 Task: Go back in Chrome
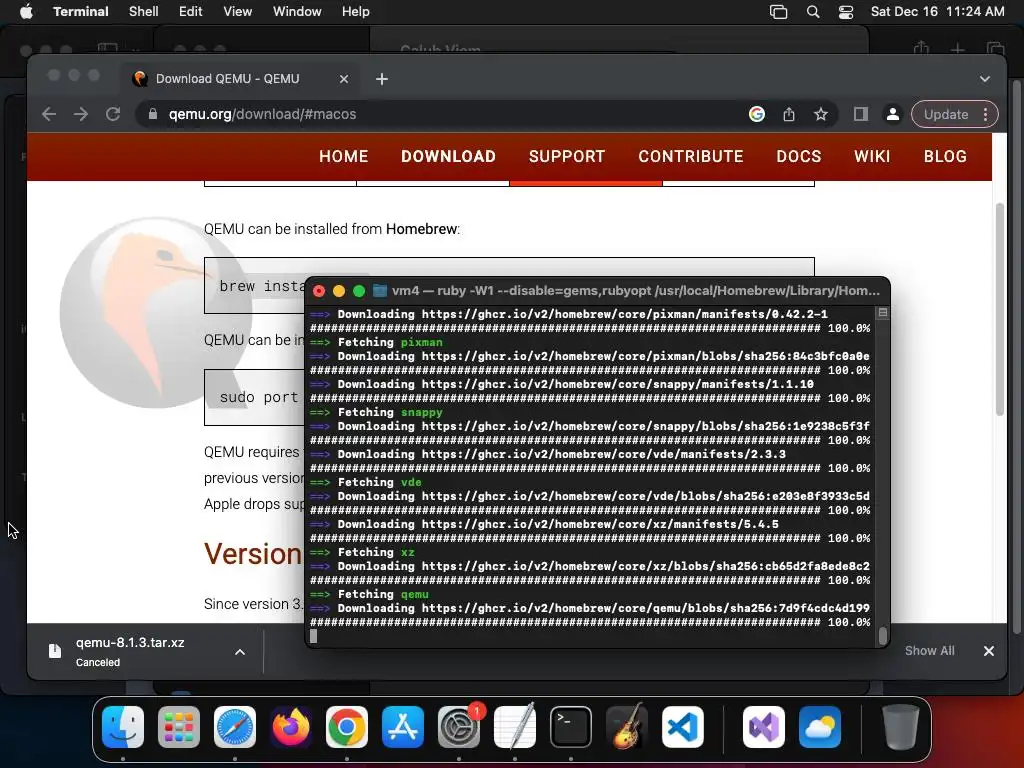(49, 114)
